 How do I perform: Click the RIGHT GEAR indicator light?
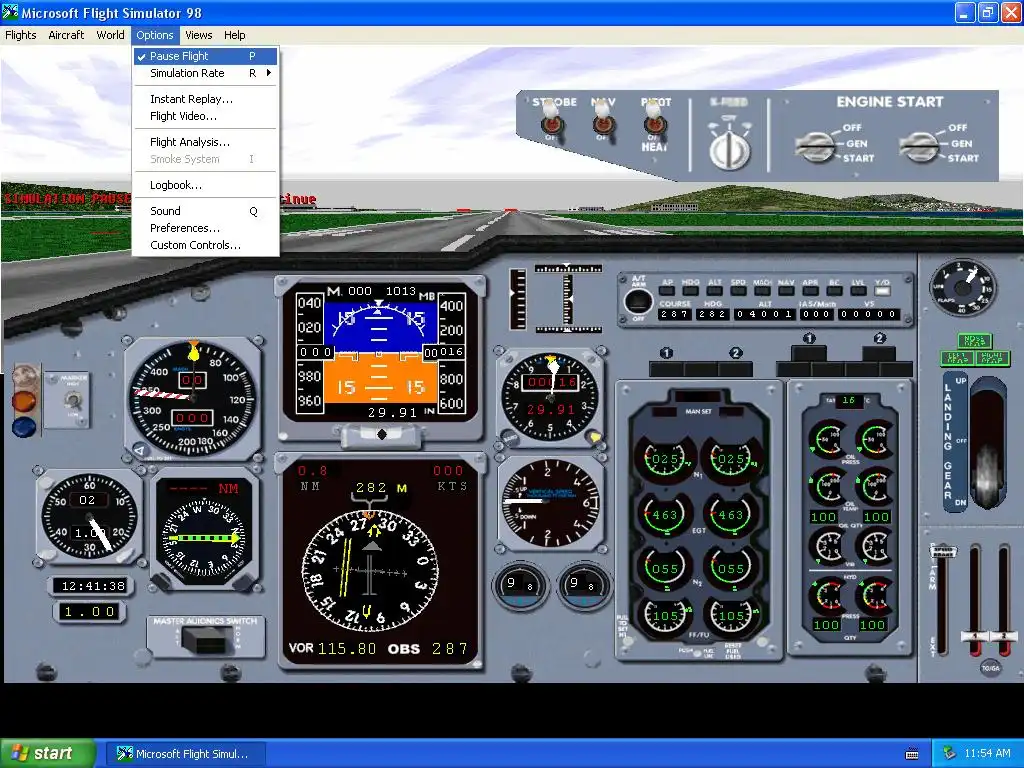tap(993, 357)
